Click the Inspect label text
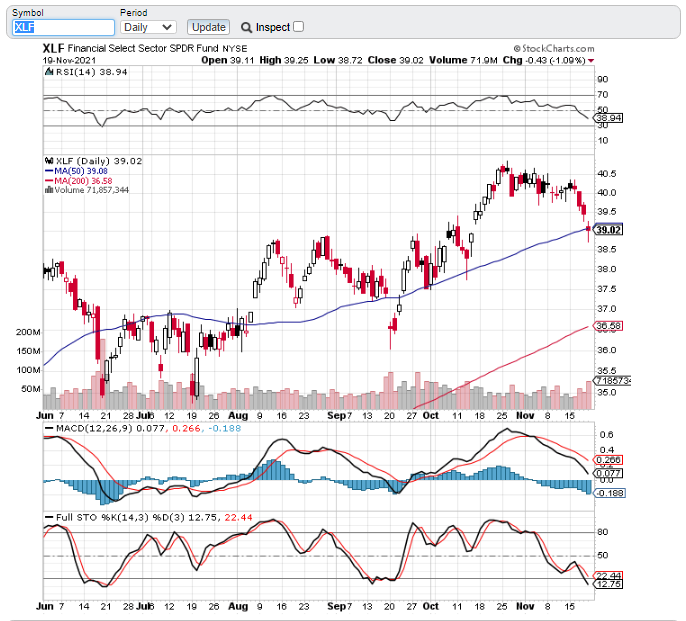This screenshot has width=686, height=621. click(x=273, y=27)
